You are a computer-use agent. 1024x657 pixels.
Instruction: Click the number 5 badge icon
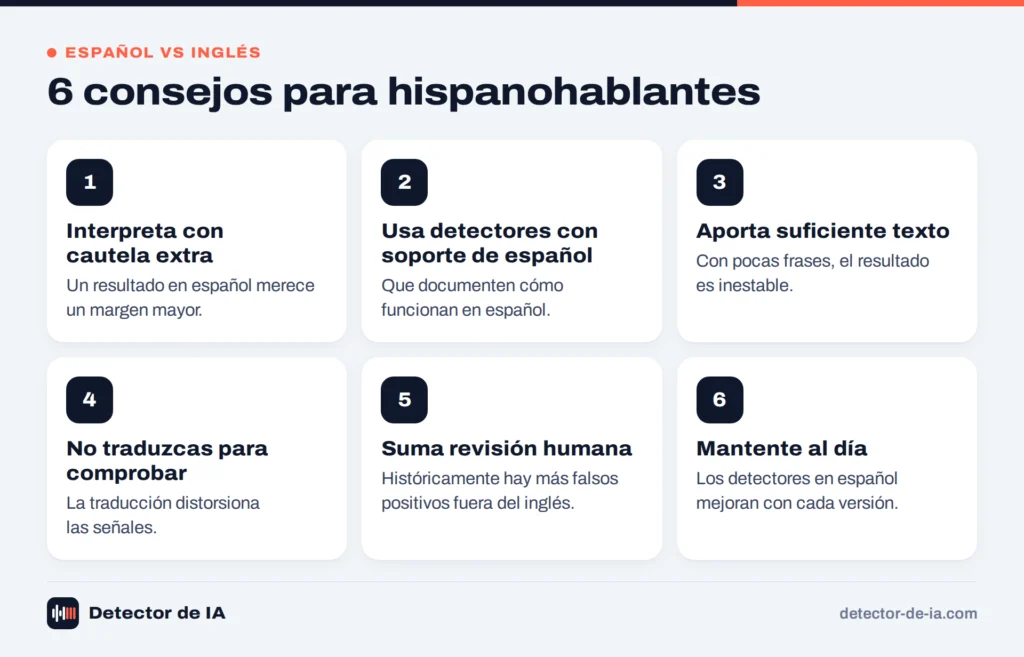pyautogui.click(x=404, y=400)
